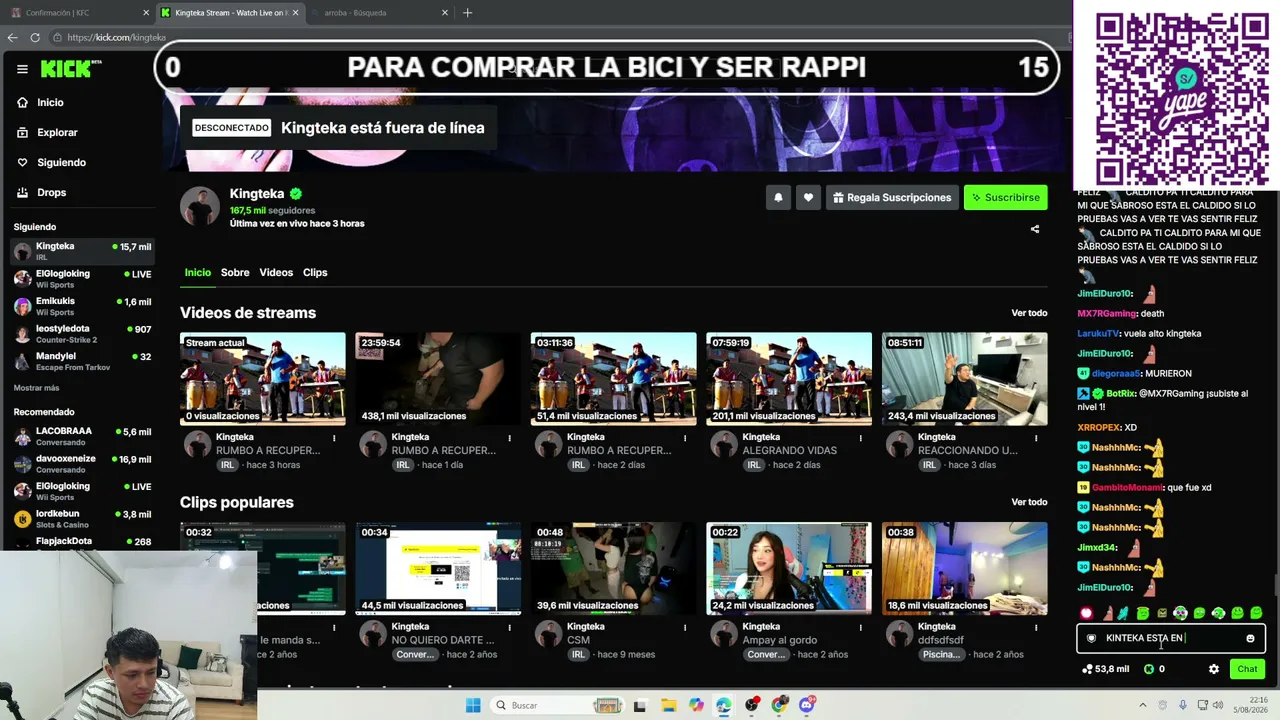This screenshot has height=720, width=1280.
Task: Open the 23:59:54 stream video thumbnail
Action: pos(438,378)
